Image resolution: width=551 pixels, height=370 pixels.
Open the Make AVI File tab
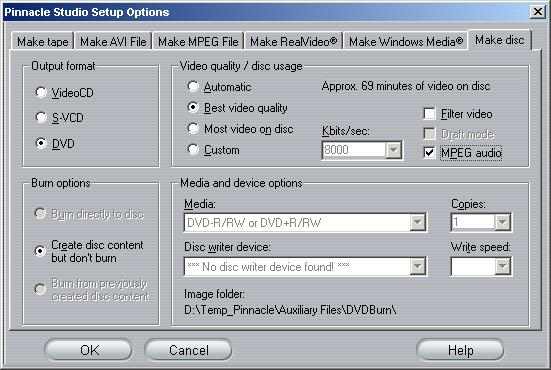pos(113,41)
